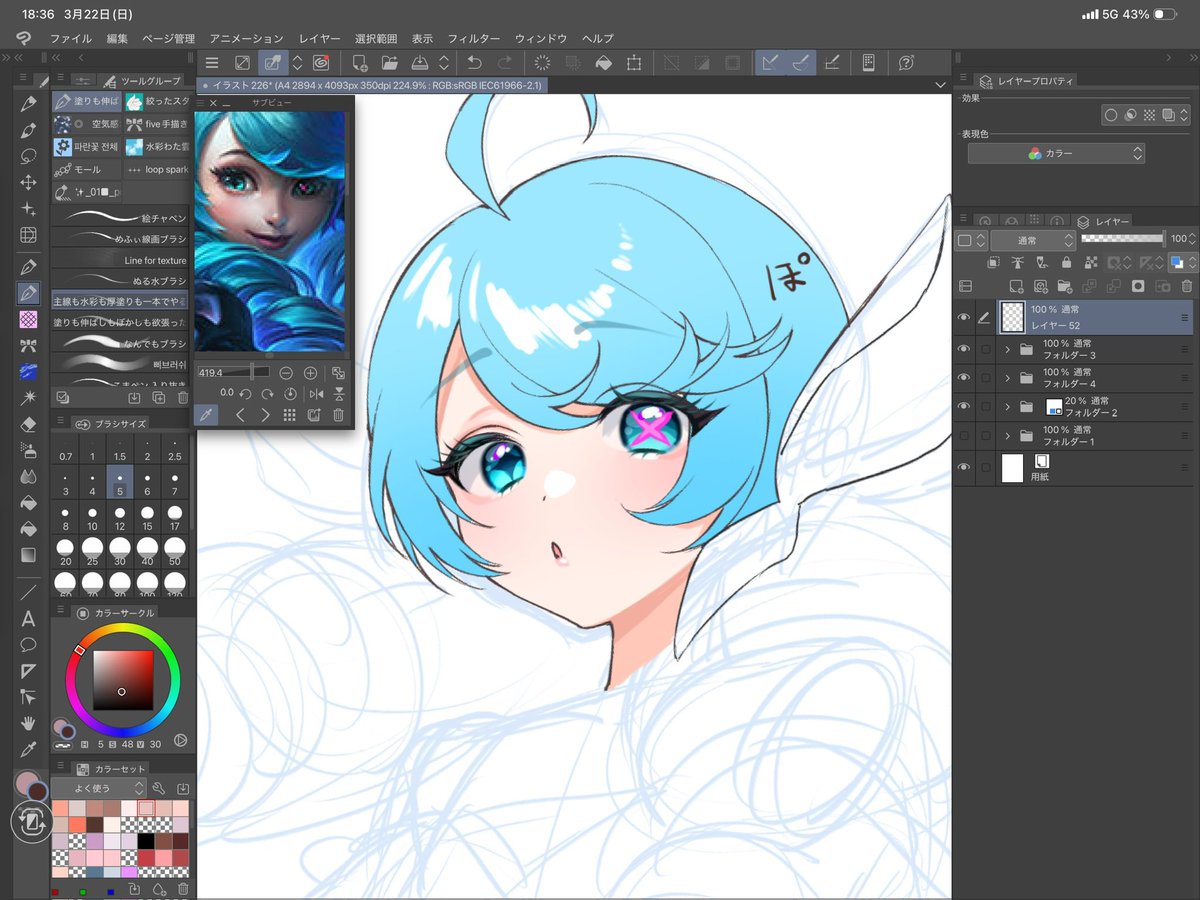1200x900 pixels.
Task: Open color set よく使う dropdown
Action: click(x=99, y=788)
